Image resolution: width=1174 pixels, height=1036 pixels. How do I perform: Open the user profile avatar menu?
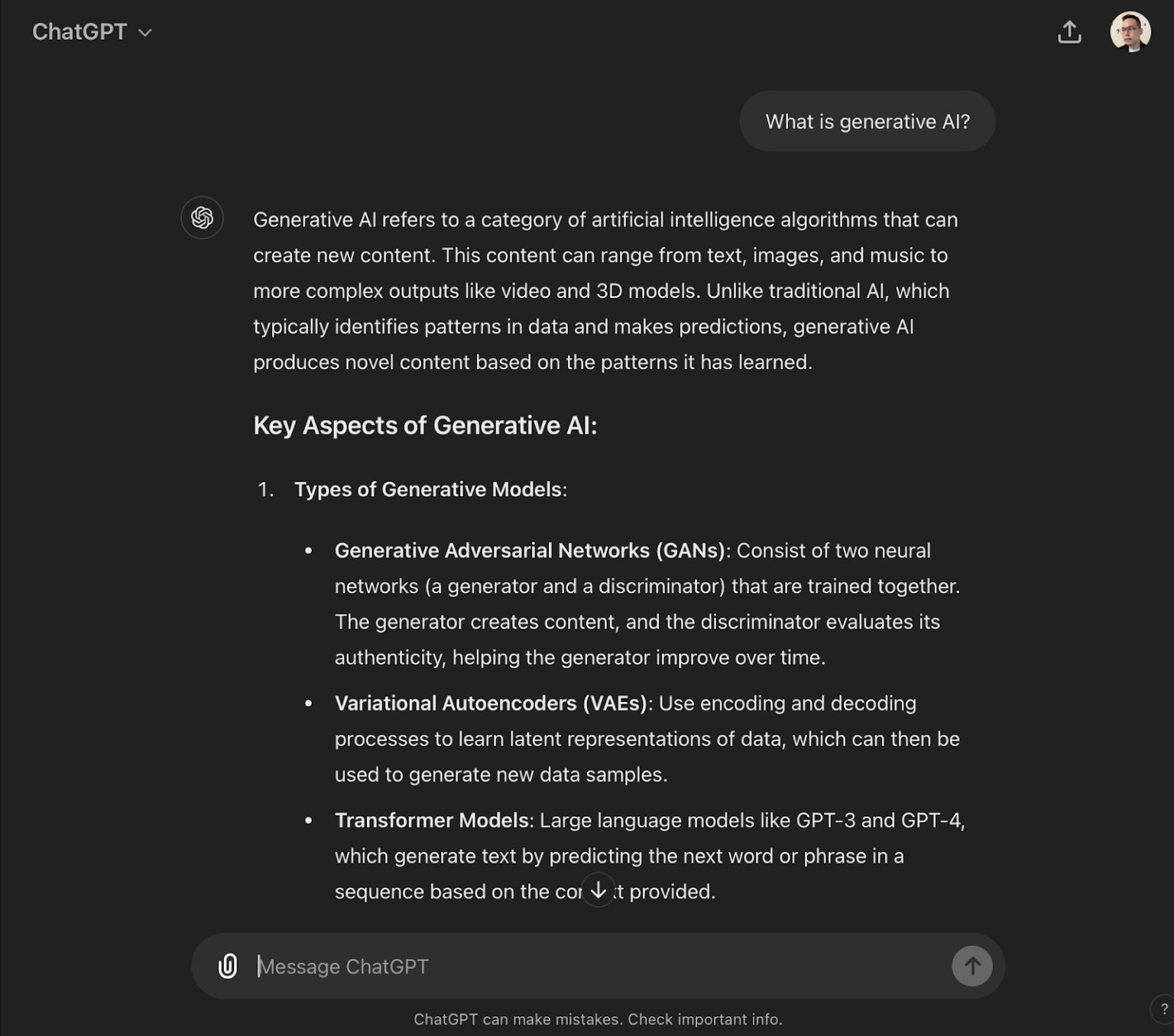click(1130, 32)
